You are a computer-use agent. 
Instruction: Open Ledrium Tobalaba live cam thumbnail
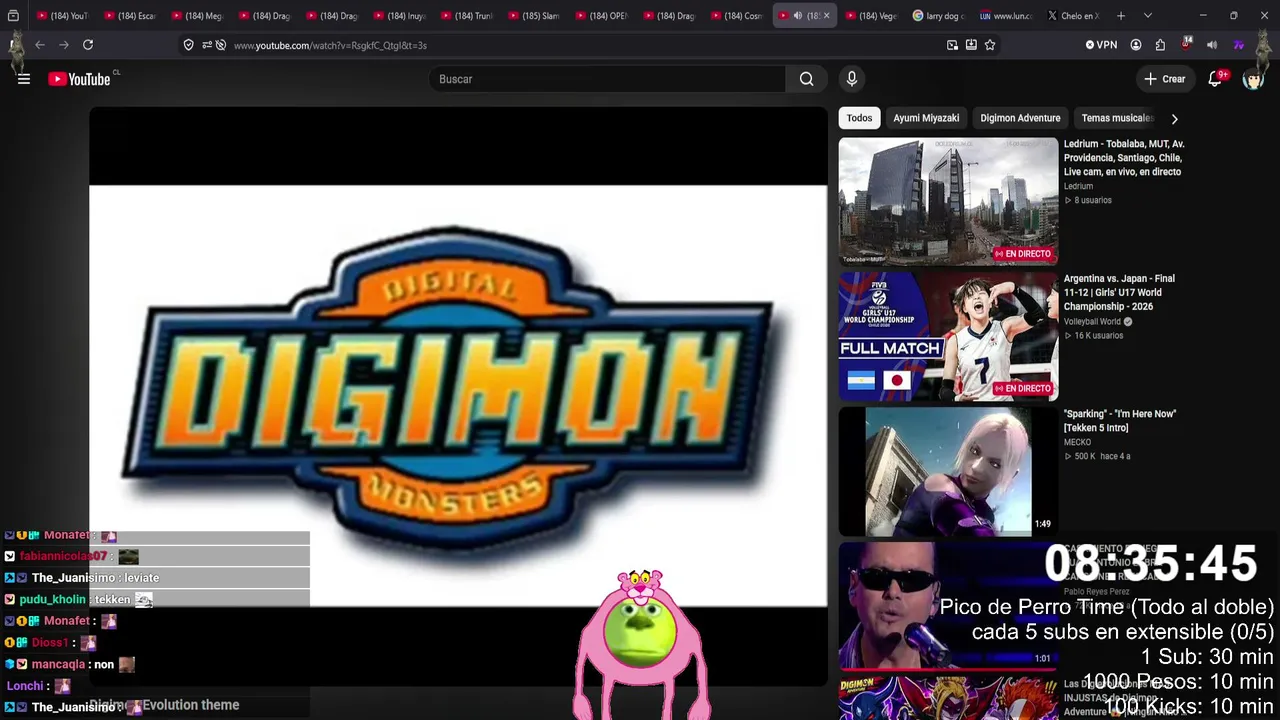coord(948,201)
